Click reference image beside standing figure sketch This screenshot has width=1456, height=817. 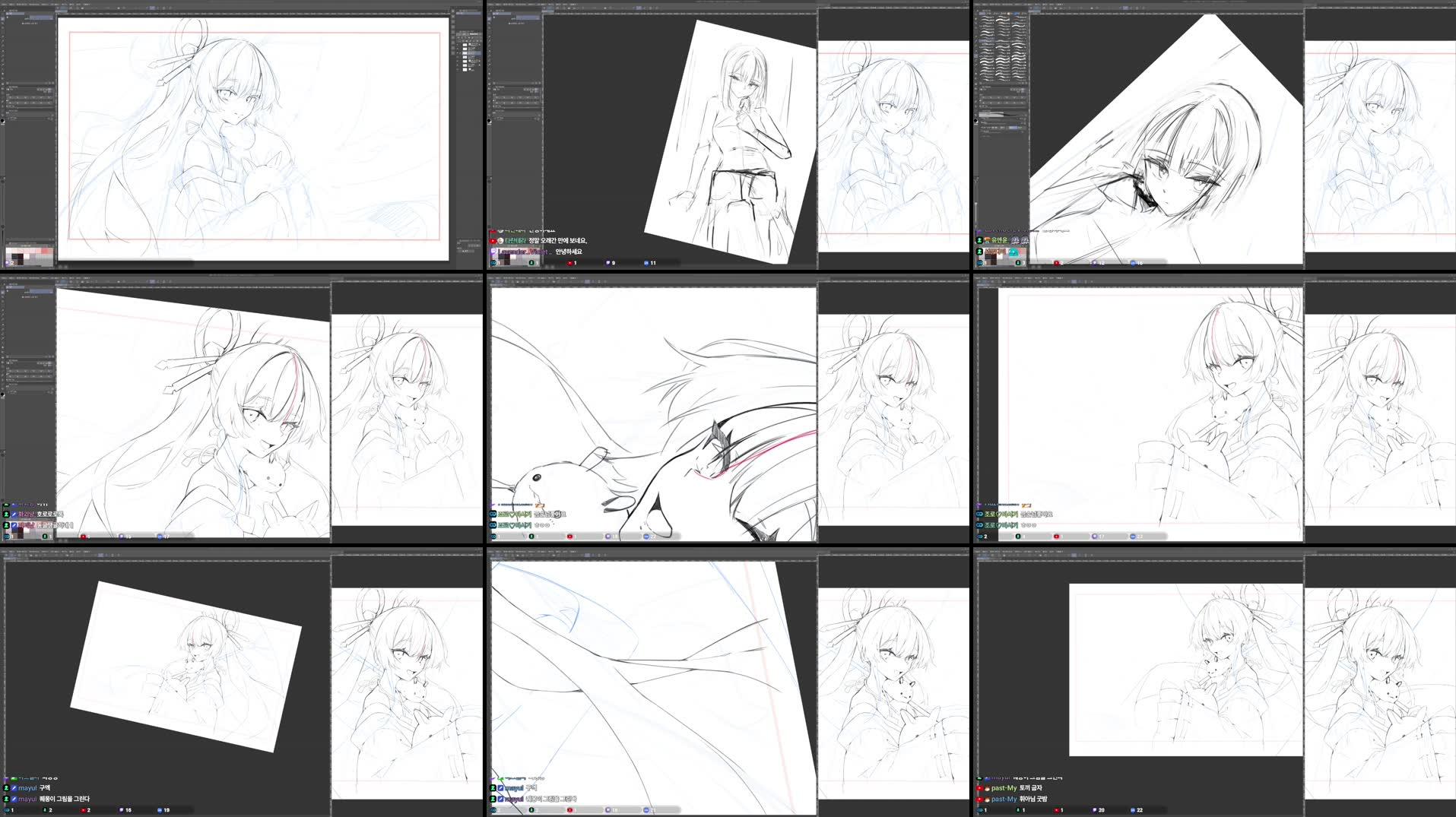[x=893, y=146]
